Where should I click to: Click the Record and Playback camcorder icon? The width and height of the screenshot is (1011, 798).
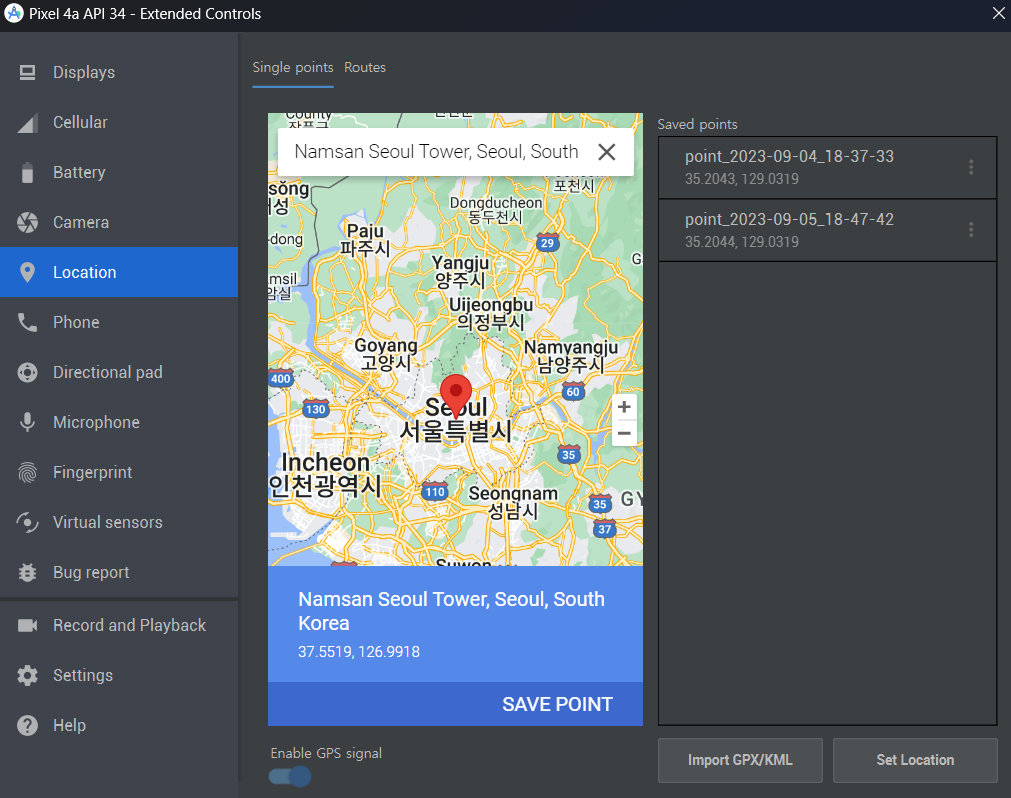tap(27, 625)
